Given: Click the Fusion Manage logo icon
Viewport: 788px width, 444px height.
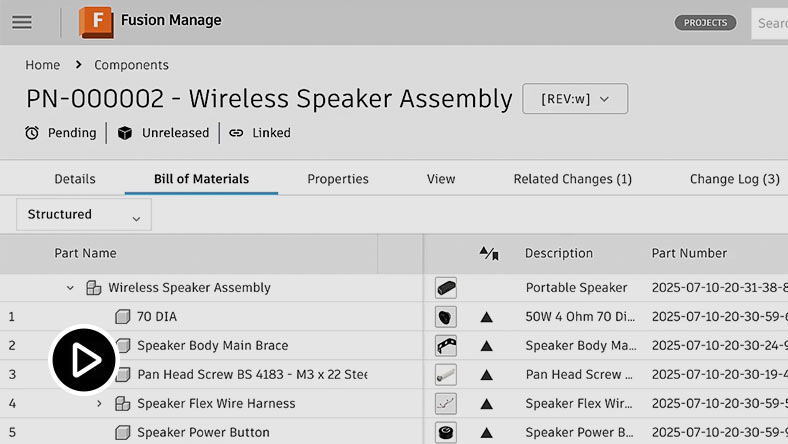Looking at the screenshot, I should pyautogui.click(x=96, y=22).
